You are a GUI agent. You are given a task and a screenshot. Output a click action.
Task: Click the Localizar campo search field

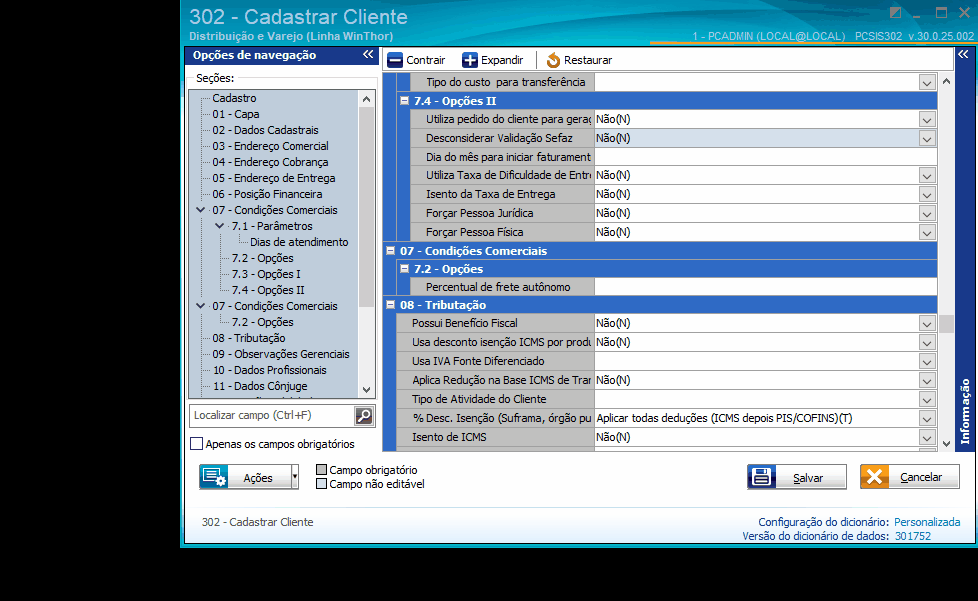pyautogui.click(x=272, y=415)
